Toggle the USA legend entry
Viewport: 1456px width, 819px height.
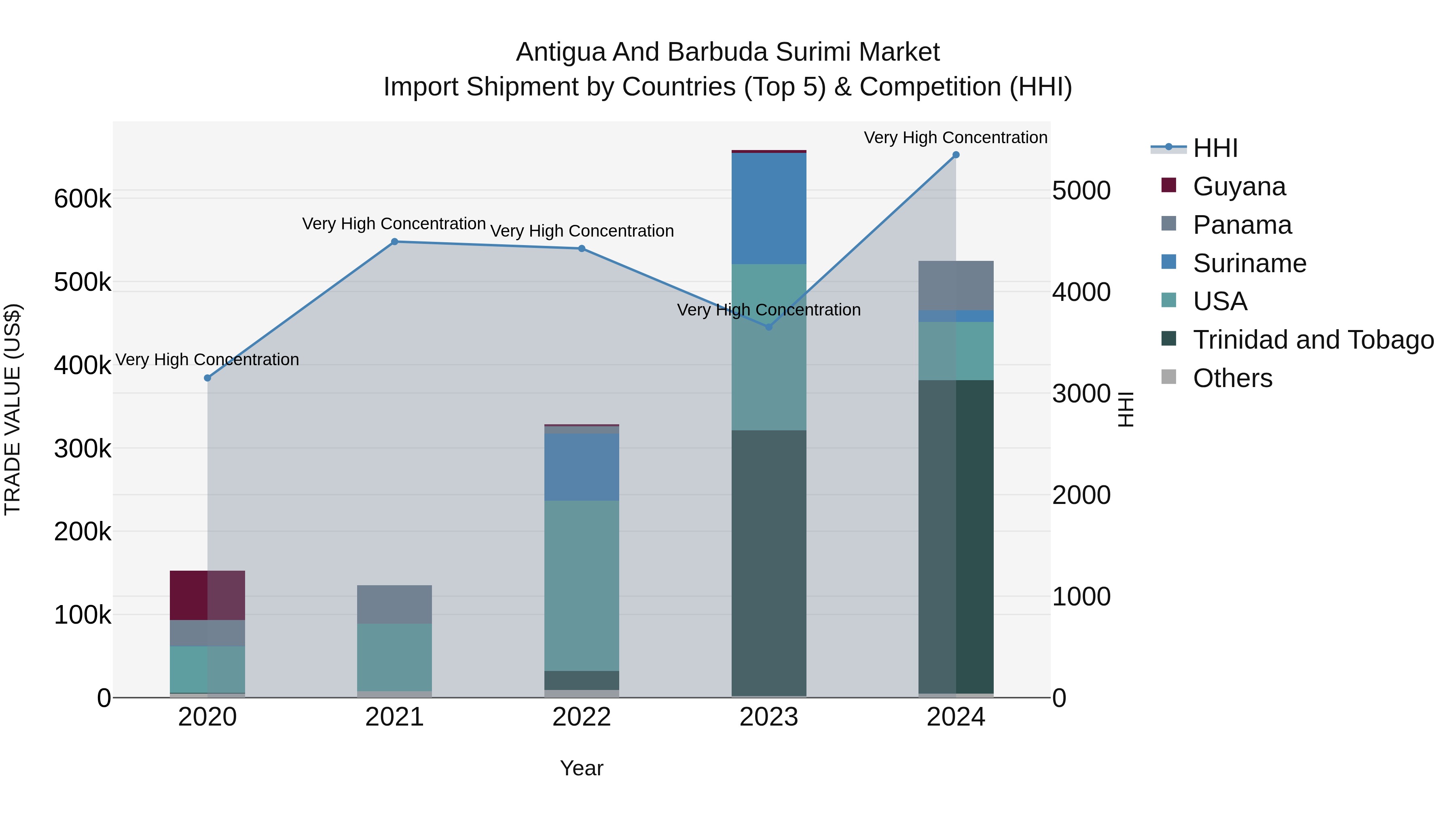(x=1204, y=301)
